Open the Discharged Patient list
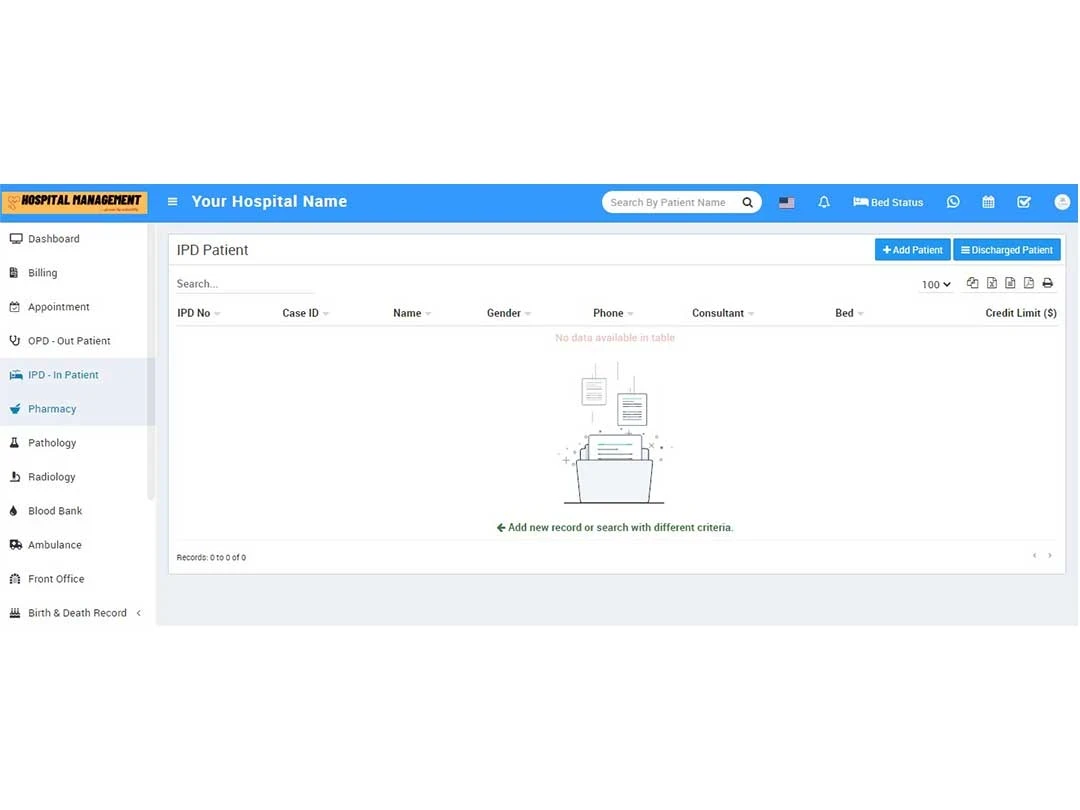Image resolution: width=1080 pixels, height=810 pixels. tap(1007, 249)
